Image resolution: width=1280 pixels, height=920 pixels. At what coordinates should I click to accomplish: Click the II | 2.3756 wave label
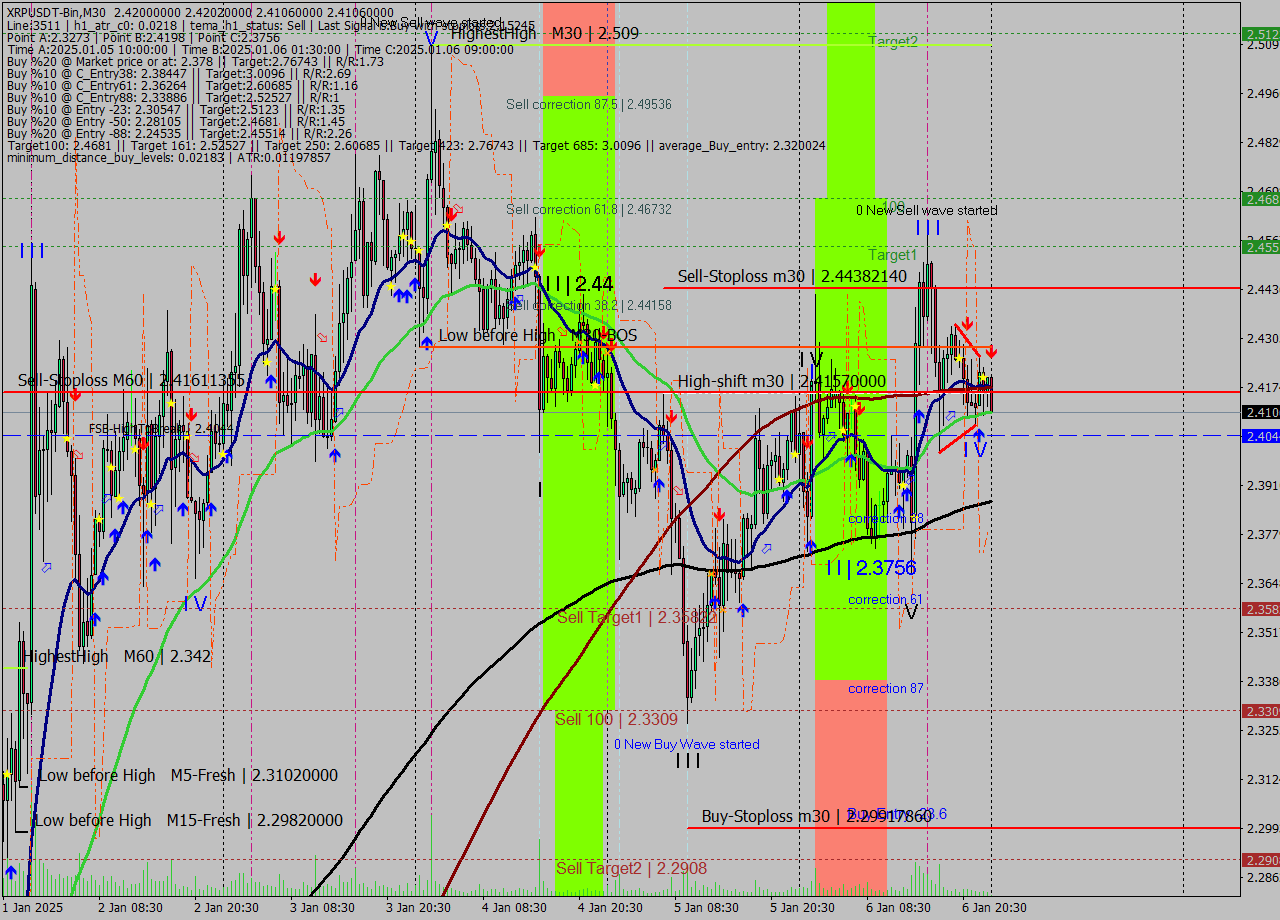[x=871, y=568]
